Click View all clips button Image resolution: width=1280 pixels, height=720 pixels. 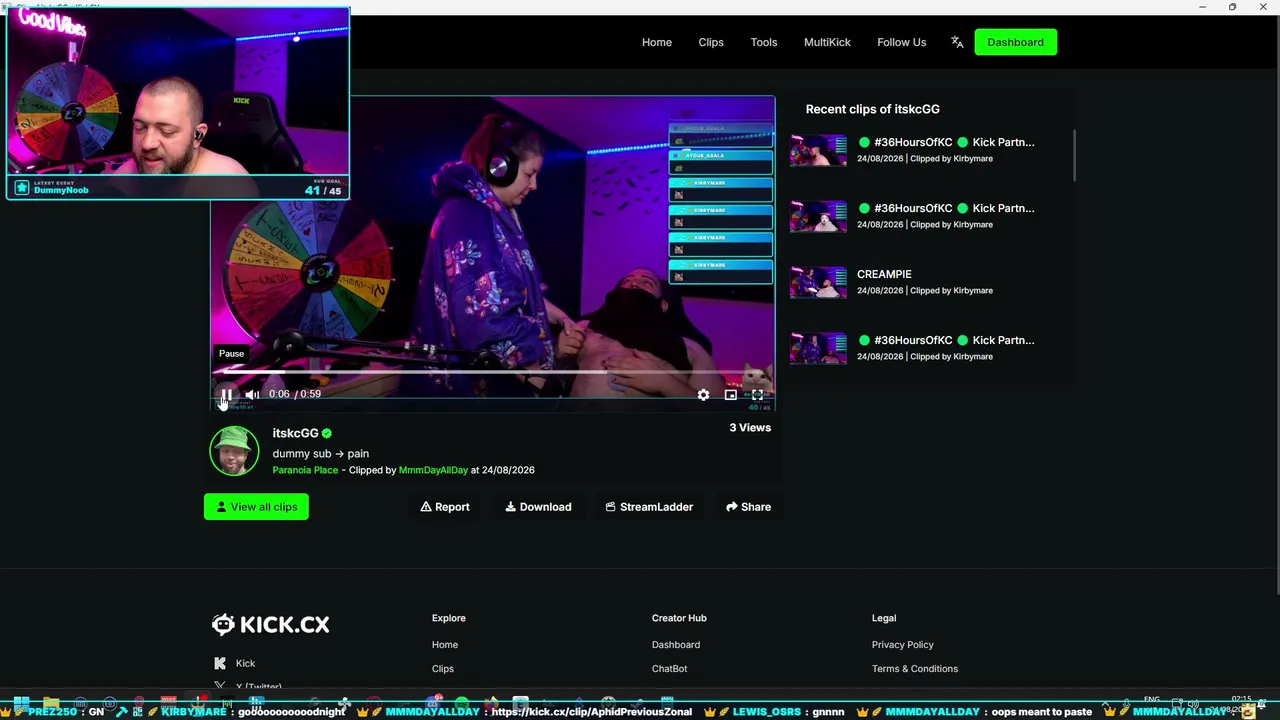click(257, 507)
